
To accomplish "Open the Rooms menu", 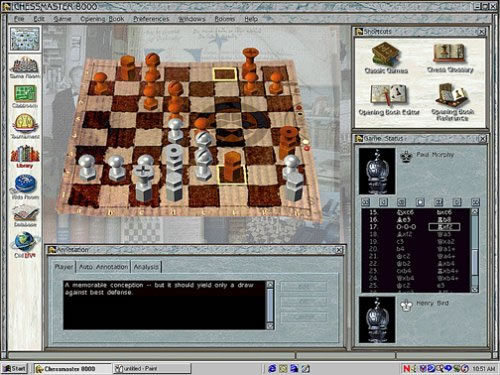I will [x=224, y=19].
